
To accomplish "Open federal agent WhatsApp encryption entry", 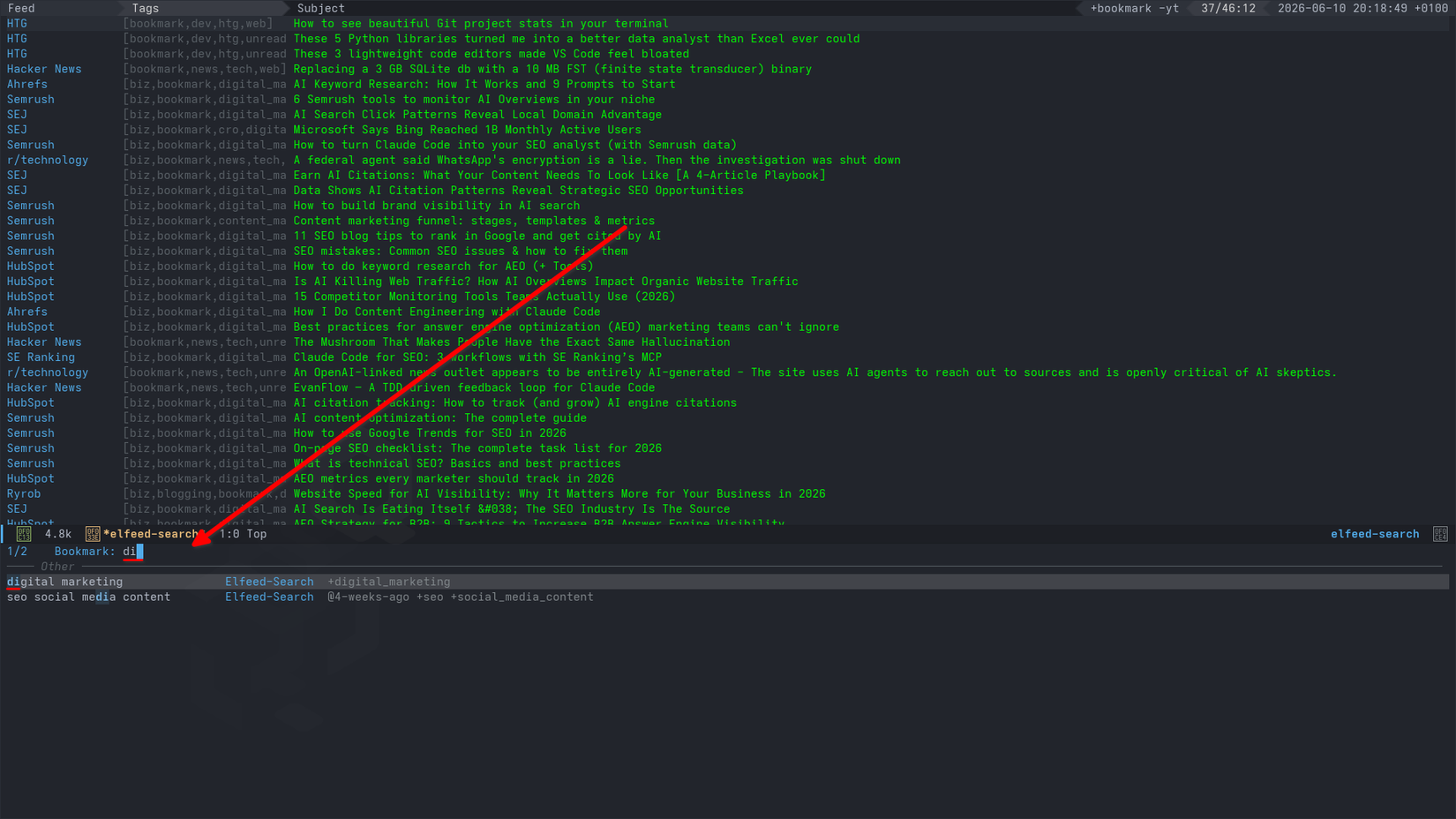I will coord(597,161).
